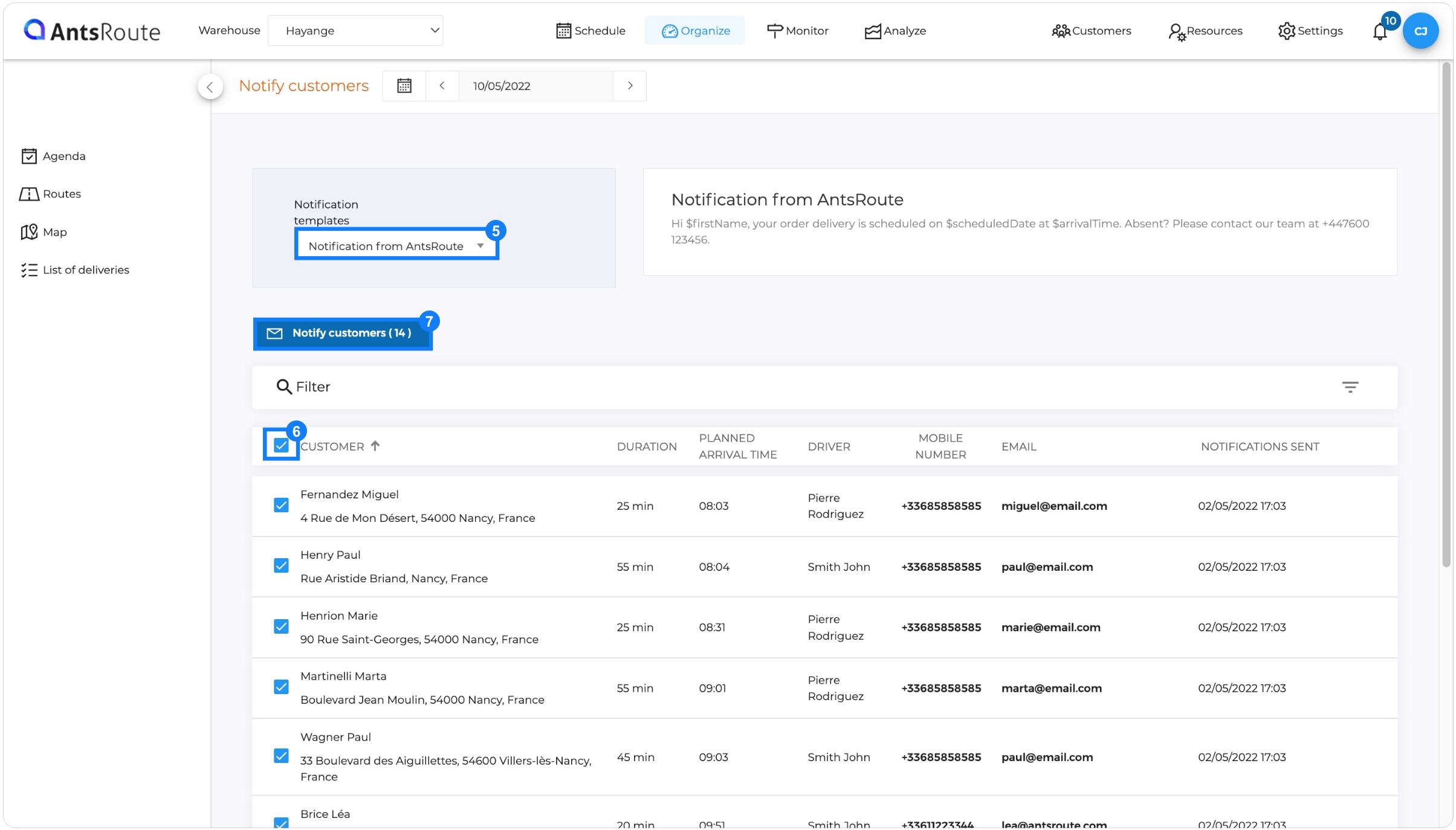This screenshot has width=1456, height=830.
Task: Click the DURATION column header
Action: pyautogui.click(x=647, y=446)
